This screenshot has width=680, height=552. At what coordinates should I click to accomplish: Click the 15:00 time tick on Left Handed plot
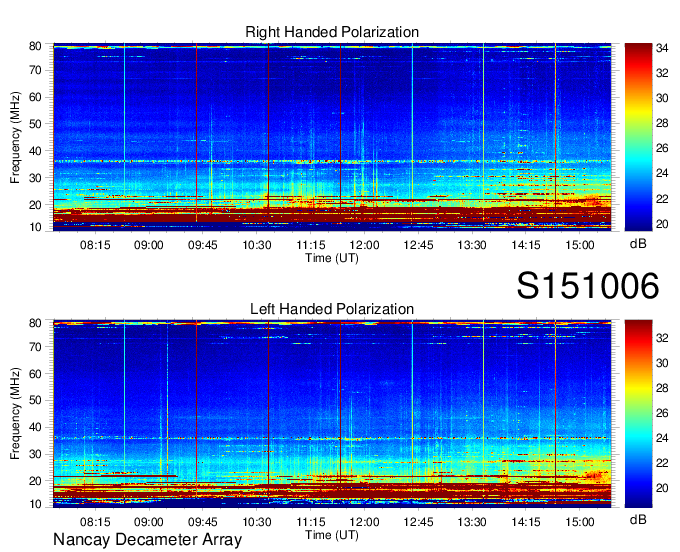580,522
